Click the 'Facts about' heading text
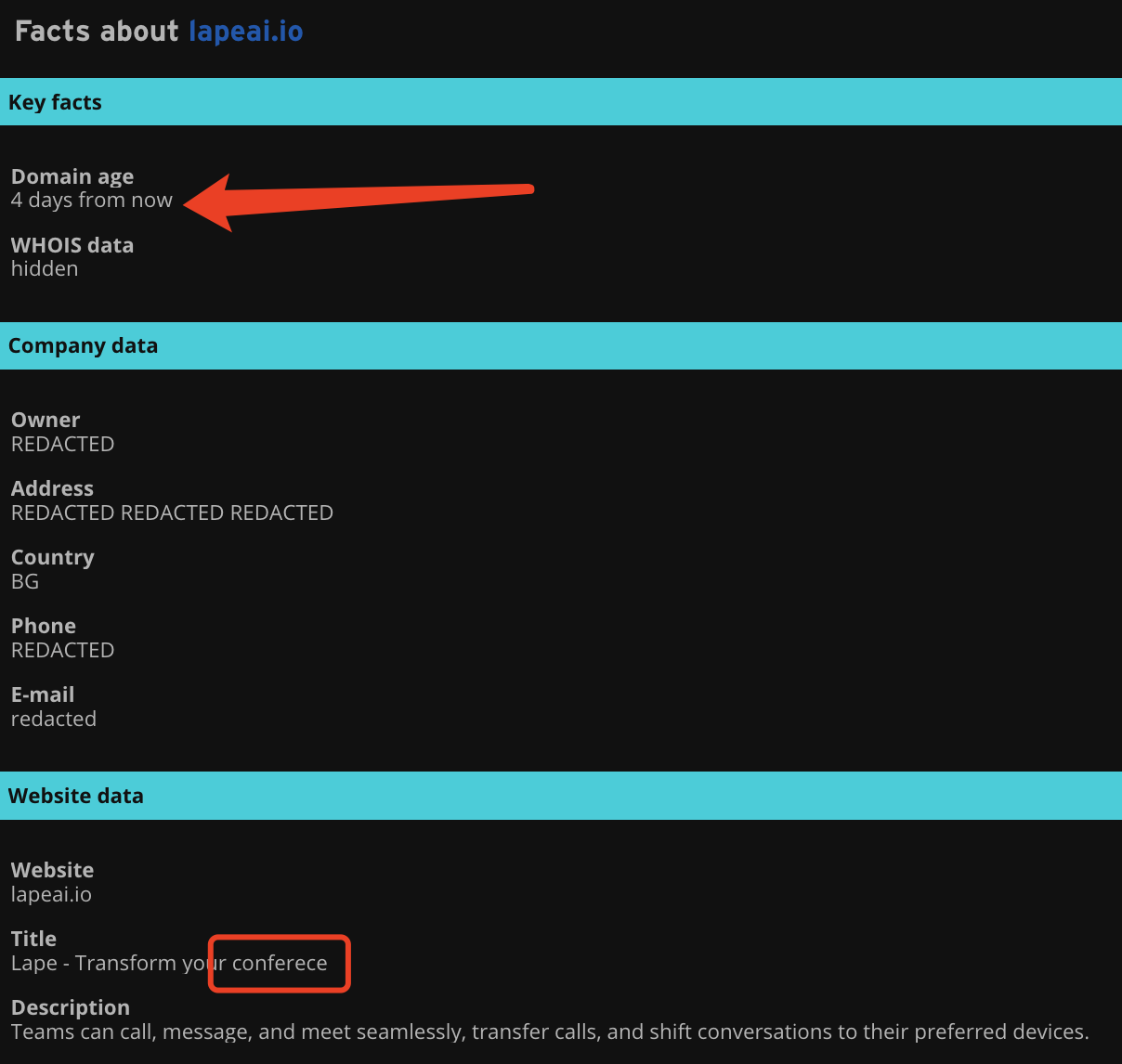The height and width of the screenshot is (1064, 1122). click(x=97, y=32)
